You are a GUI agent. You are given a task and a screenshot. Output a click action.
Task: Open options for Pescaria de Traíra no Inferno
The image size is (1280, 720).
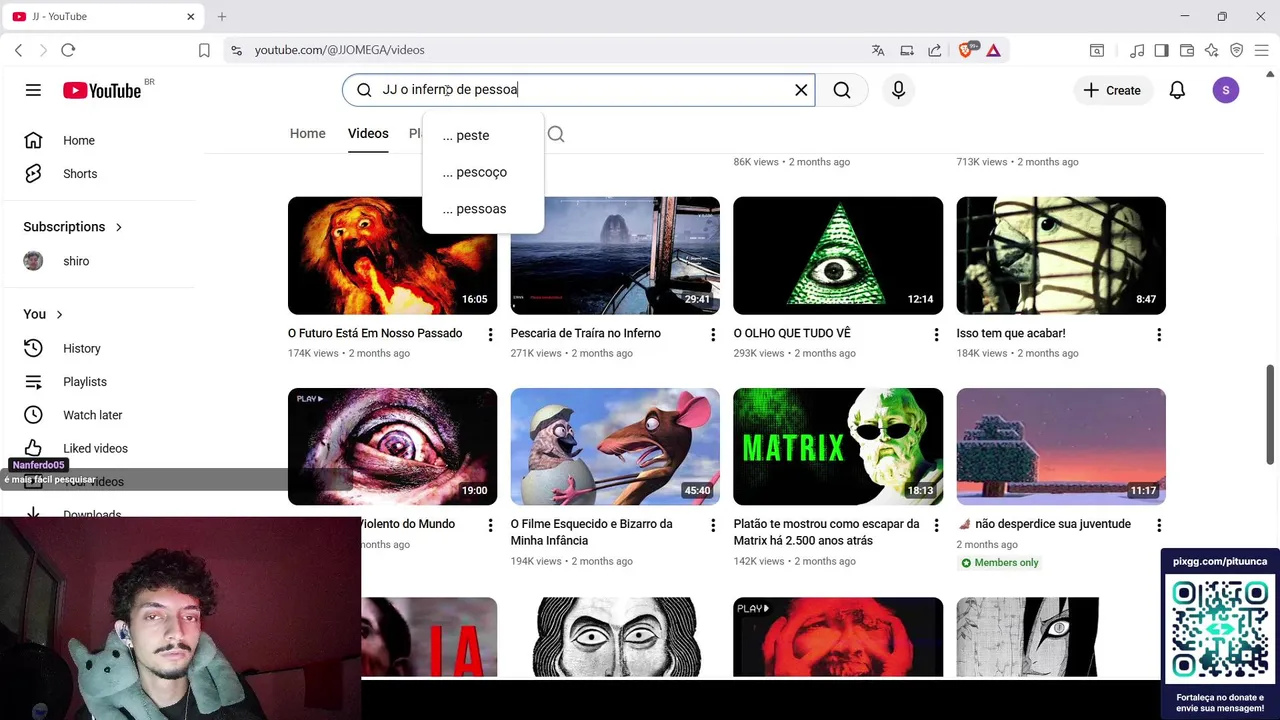[713, 334]
